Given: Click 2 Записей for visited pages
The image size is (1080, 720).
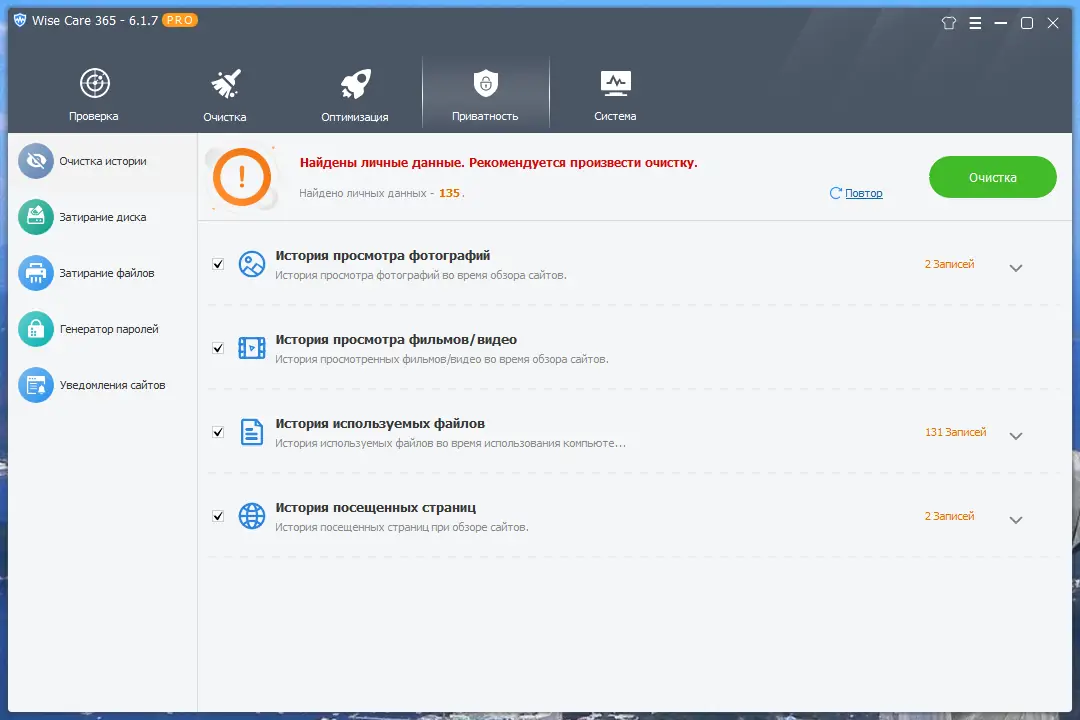Looking at the screenshot, I should (949, 516).
